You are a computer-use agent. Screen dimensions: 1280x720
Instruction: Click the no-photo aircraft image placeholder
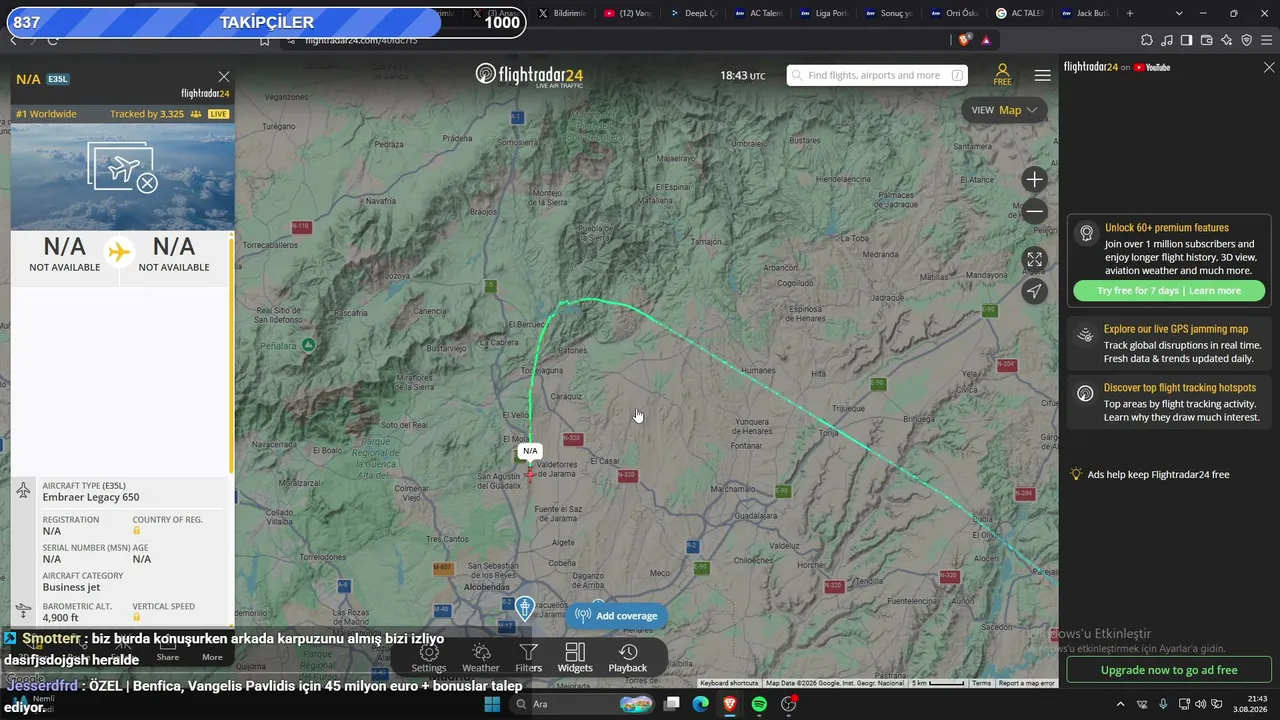click(123, 168)
